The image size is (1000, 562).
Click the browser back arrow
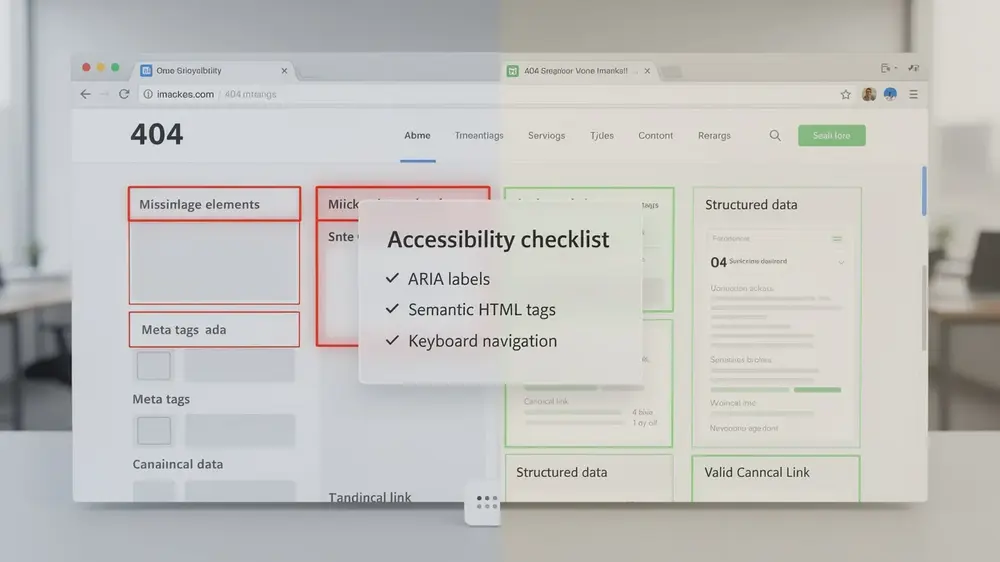85,94
